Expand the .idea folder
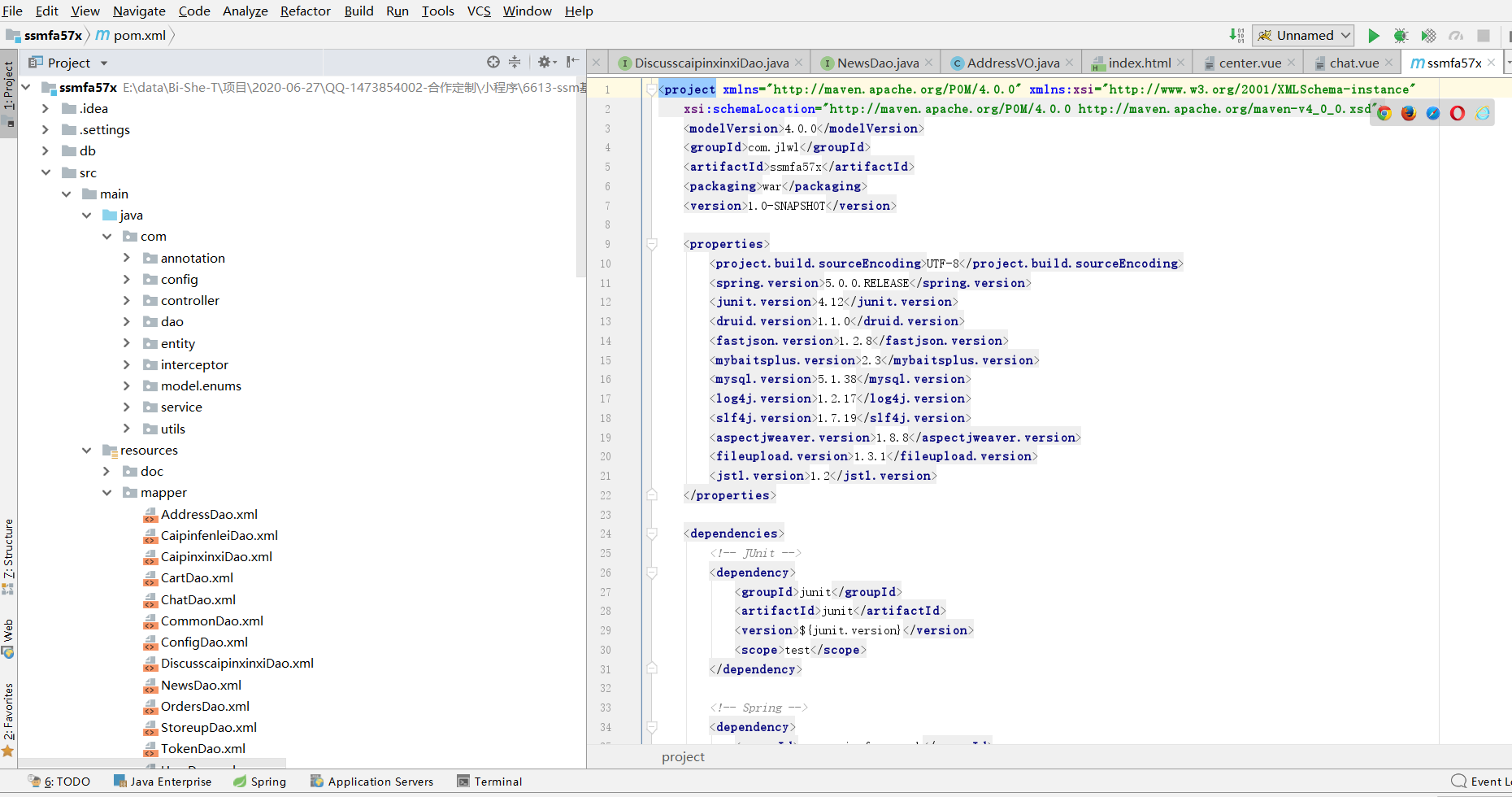The height and width of the screenshot is (797, 1512). (46, 108)
